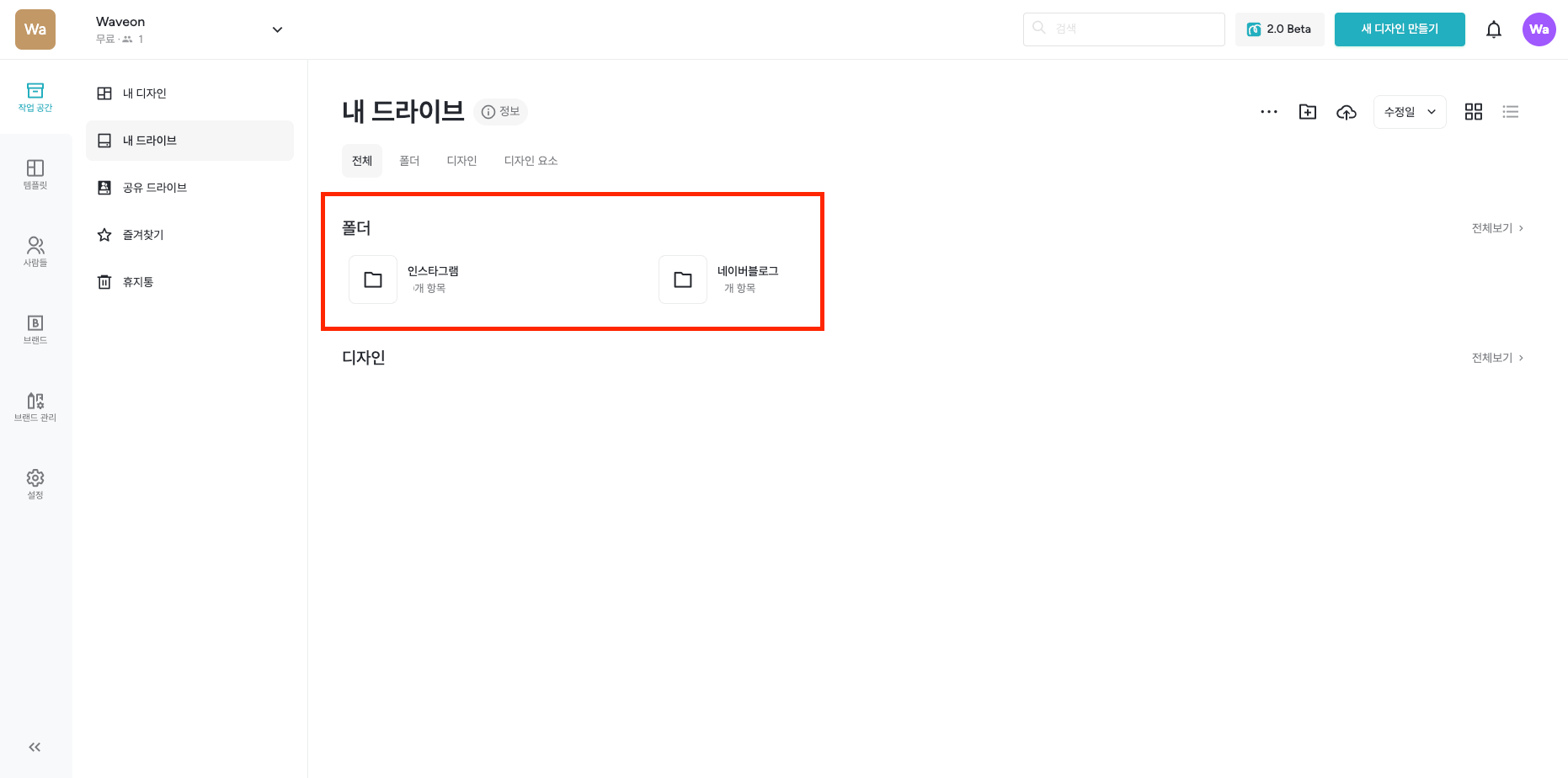Toggle the 2.0 Beta mode
The image size is (1568, 778).
click(1279, 29)
